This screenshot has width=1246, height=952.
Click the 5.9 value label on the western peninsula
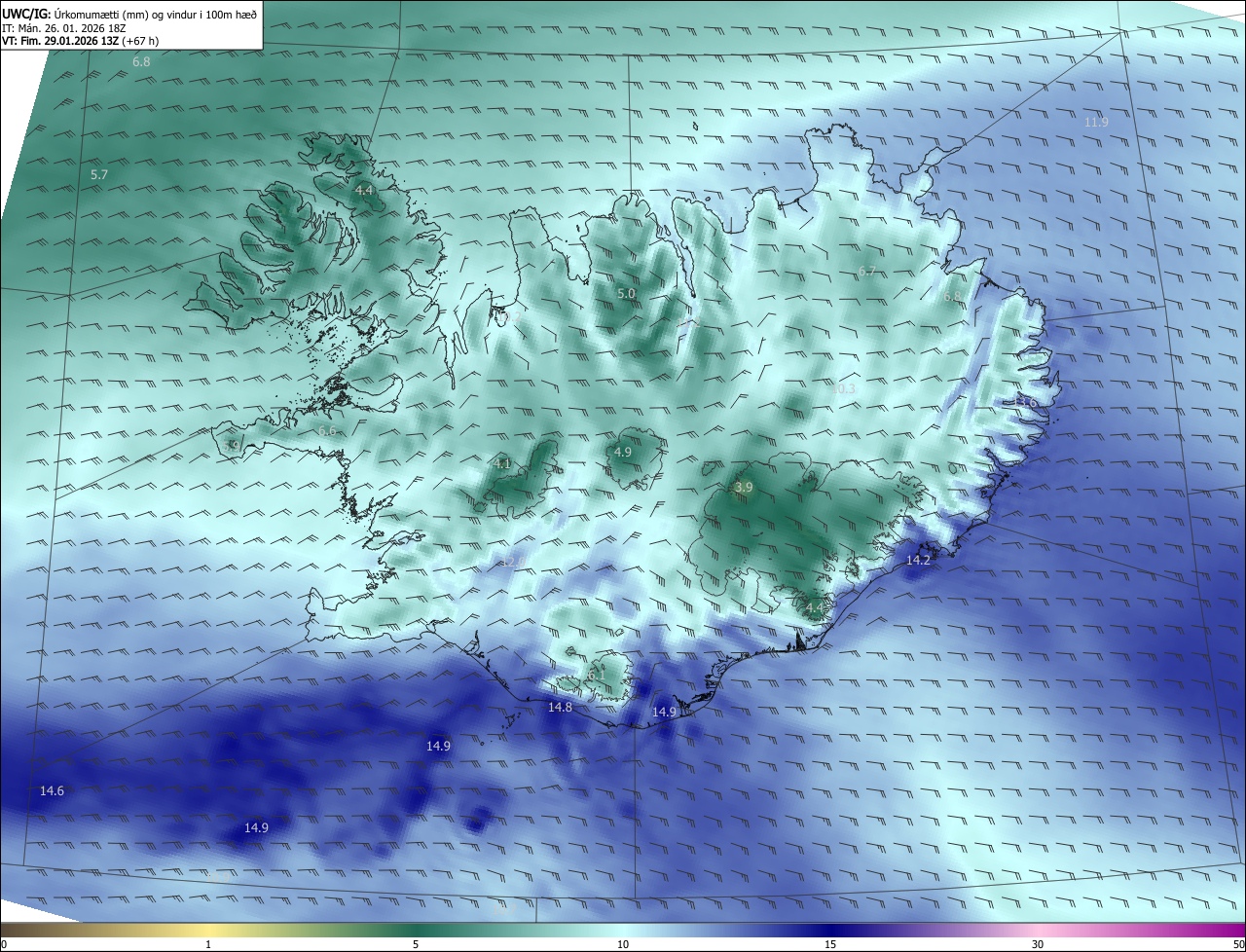click(233, 445)
